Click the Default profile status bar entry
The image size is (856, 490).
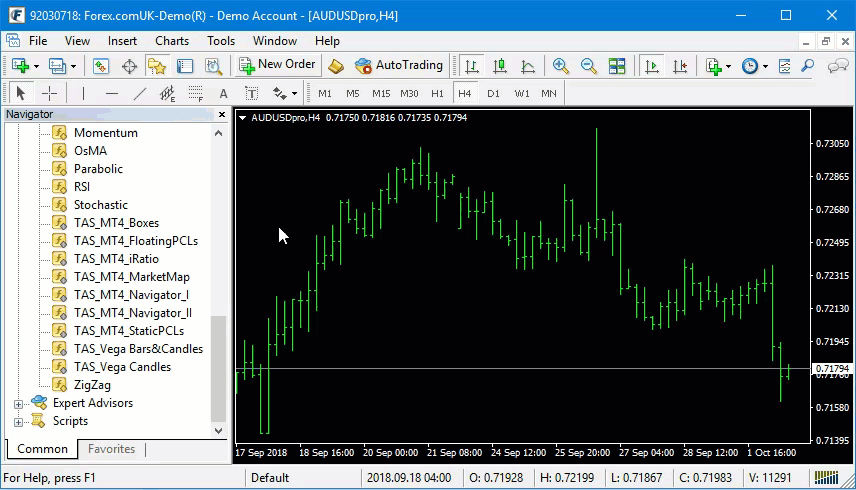pos(270,478)
